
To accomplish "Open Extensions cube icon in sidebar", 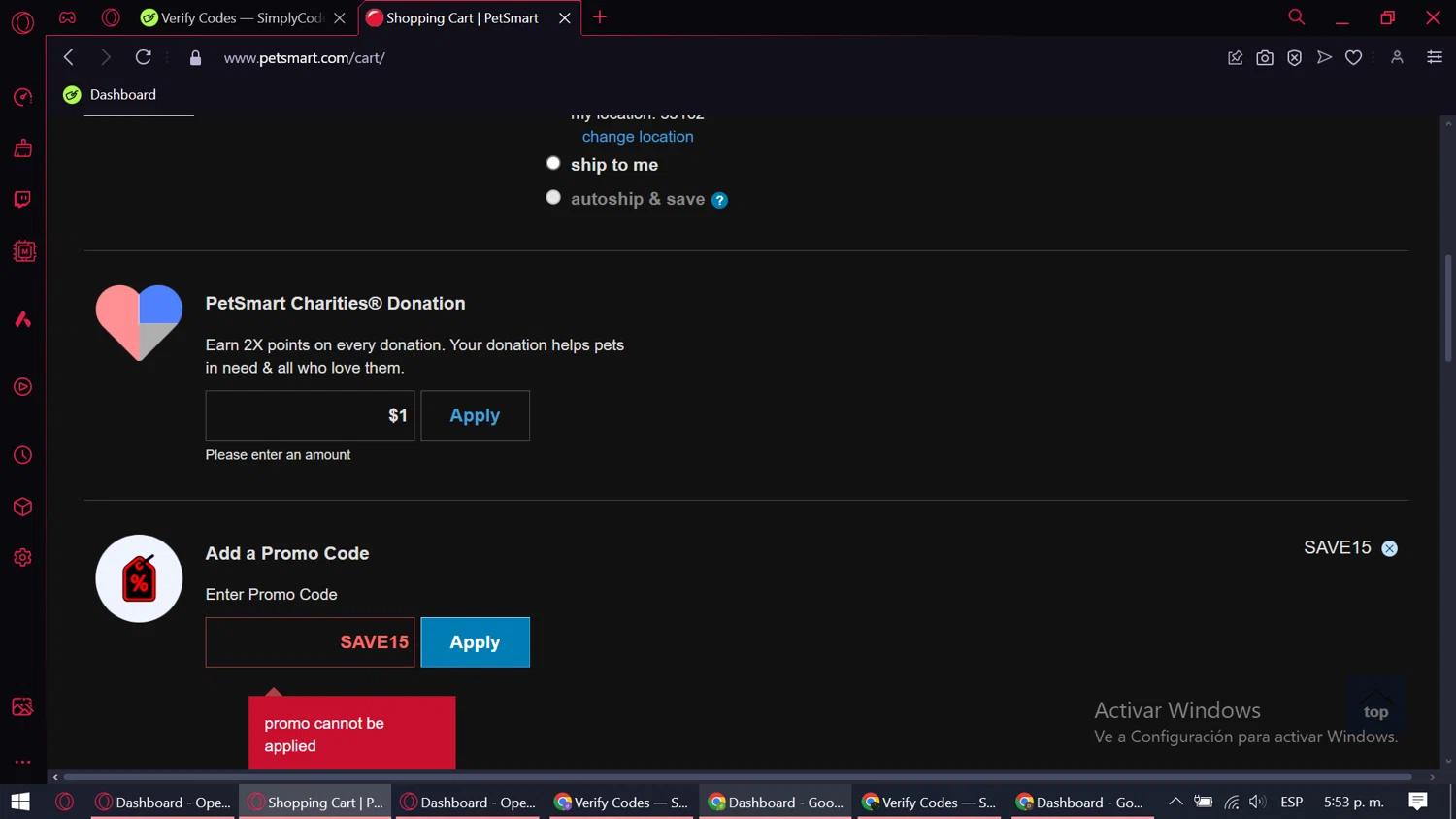I will [x=22, y=507].
